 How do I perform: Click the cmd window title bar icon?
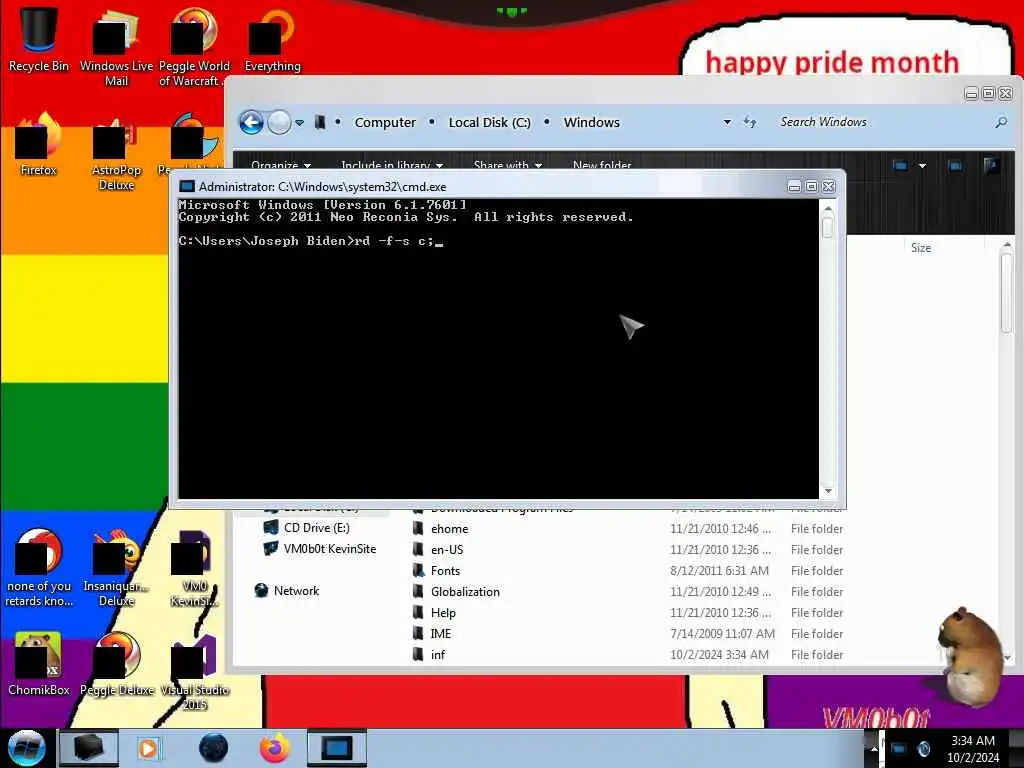pos(187,187)
